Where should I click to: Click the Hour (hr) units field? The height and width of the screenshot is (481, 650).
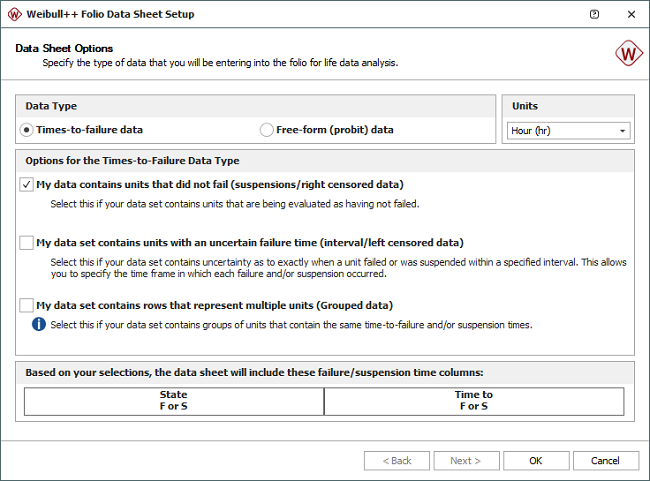(561, 131)
